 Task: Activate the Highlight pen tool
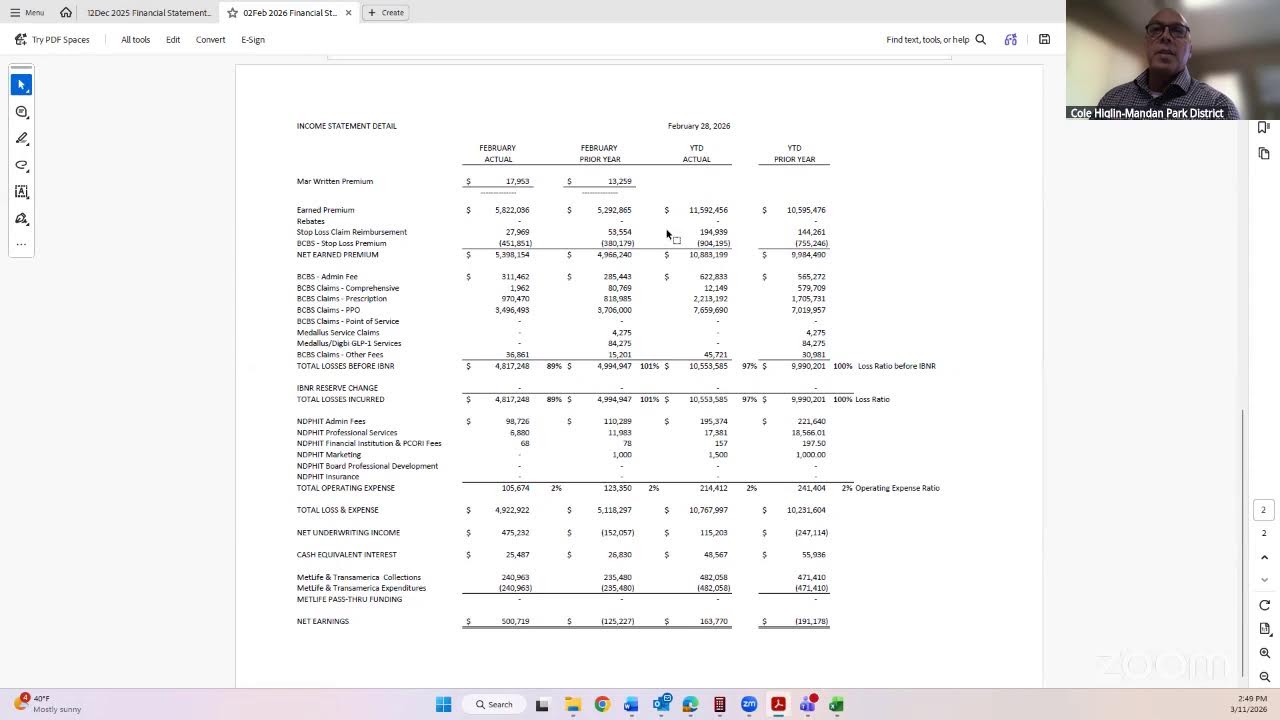pos(22,138)
